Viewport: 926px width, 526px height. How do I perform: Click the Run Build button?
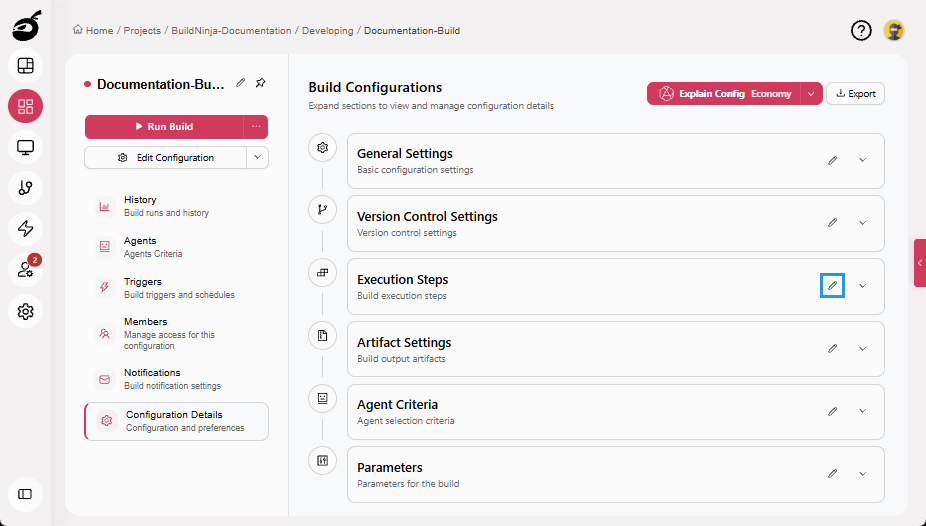click(164, 126)
